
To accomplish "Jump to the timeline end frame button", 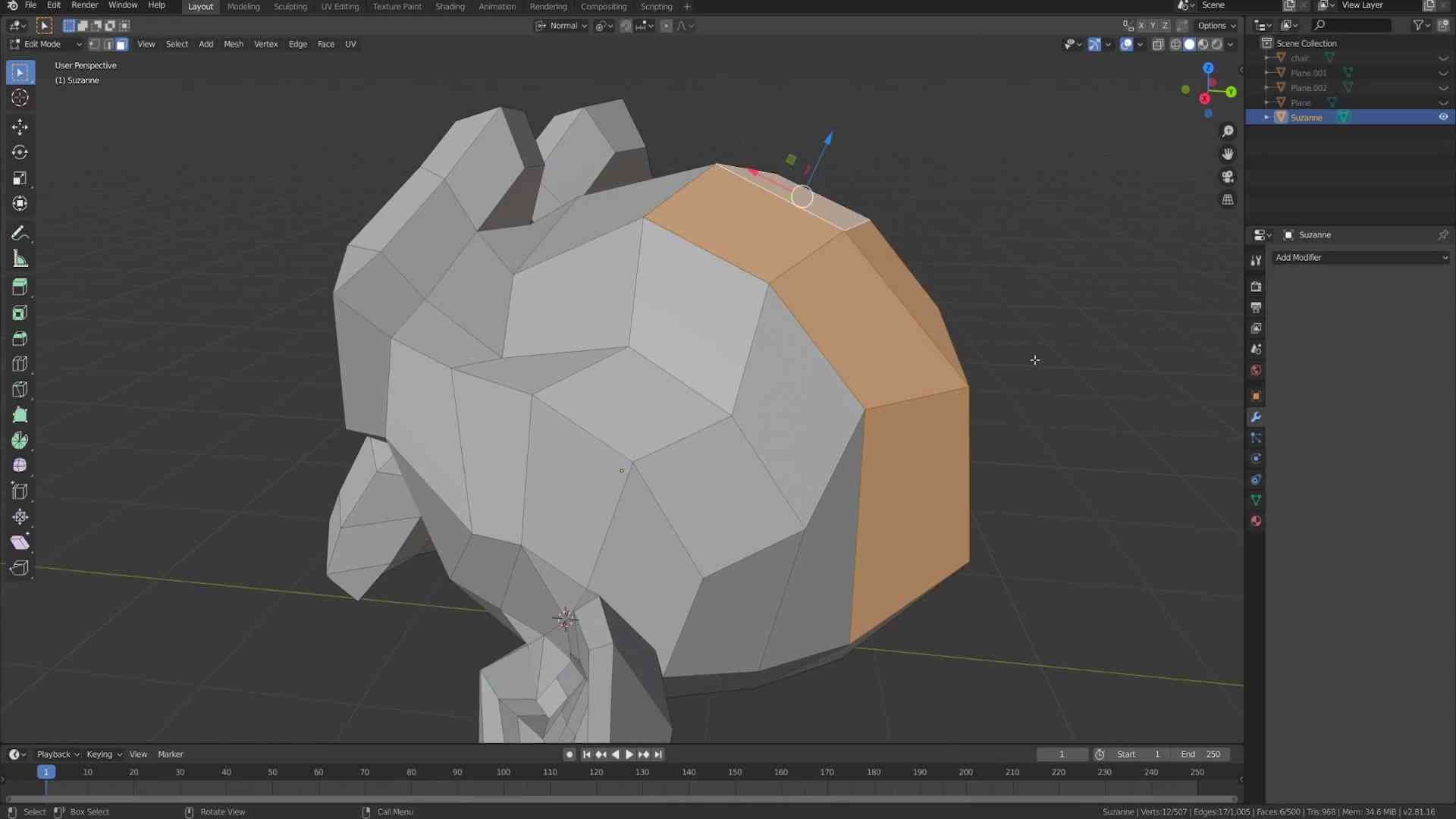I will [x=658, y=755].
